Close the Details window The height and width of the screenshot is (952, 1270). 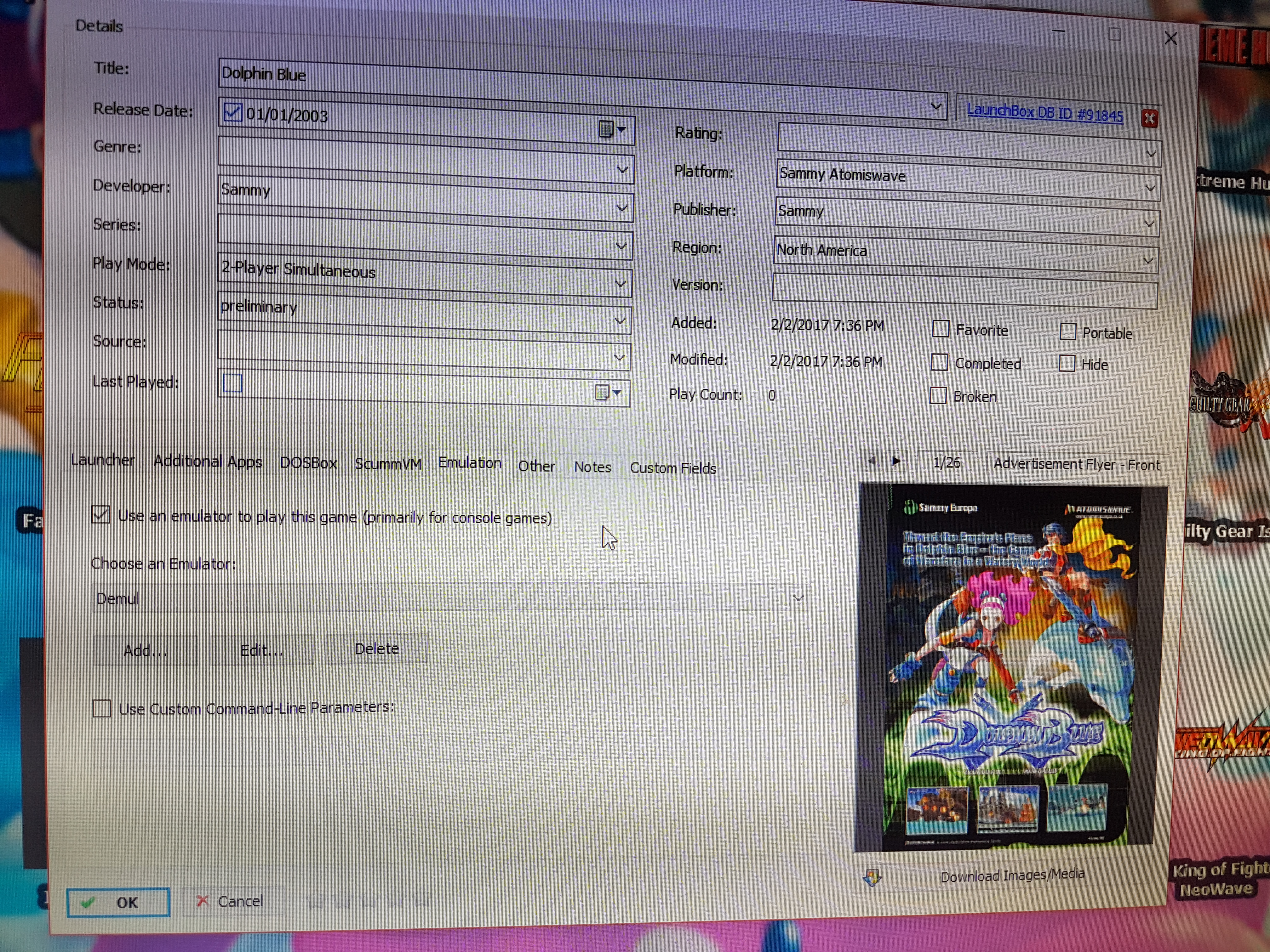point(1171,38)
